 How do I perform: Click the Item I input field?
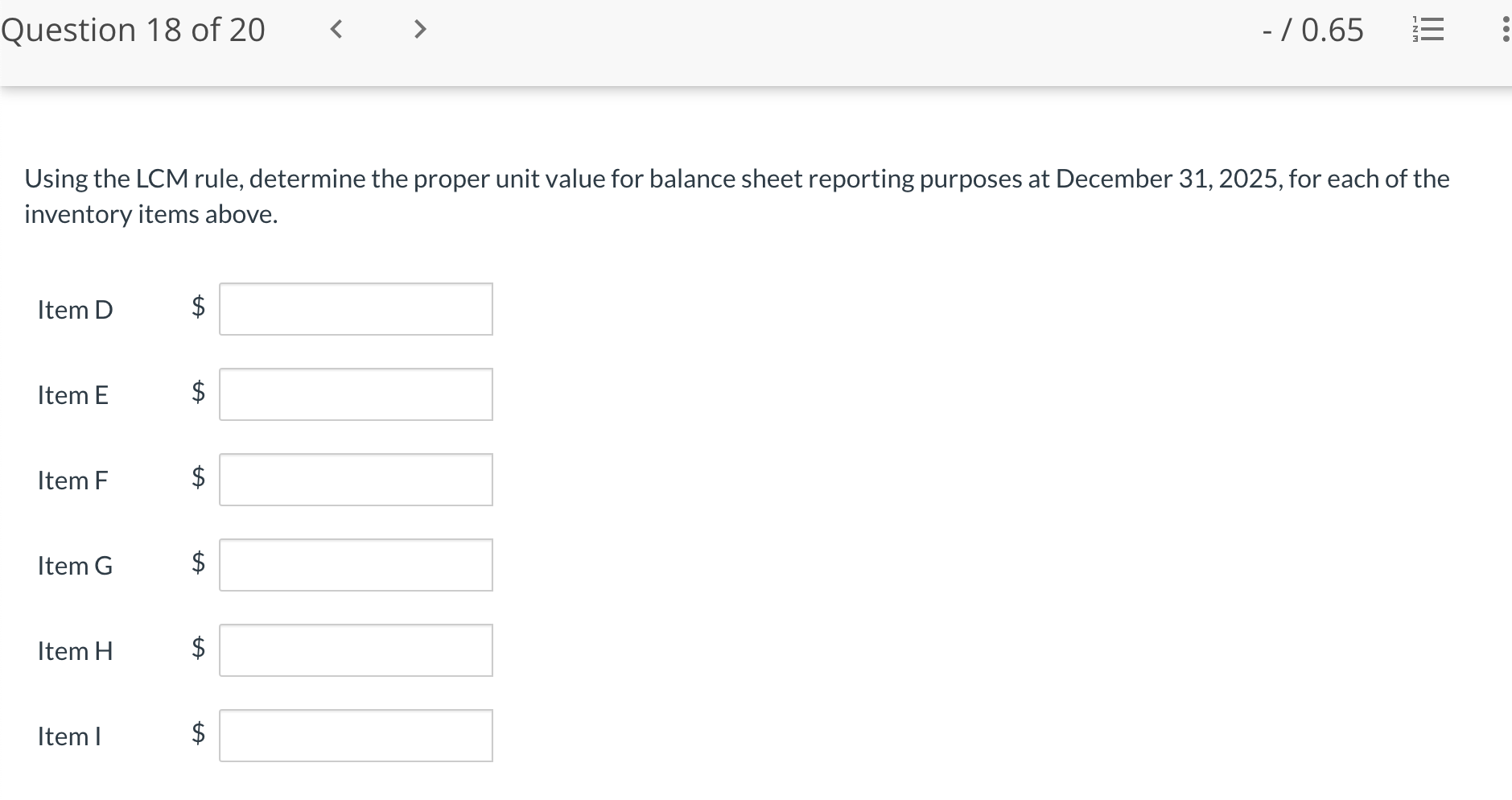[356, 735]
